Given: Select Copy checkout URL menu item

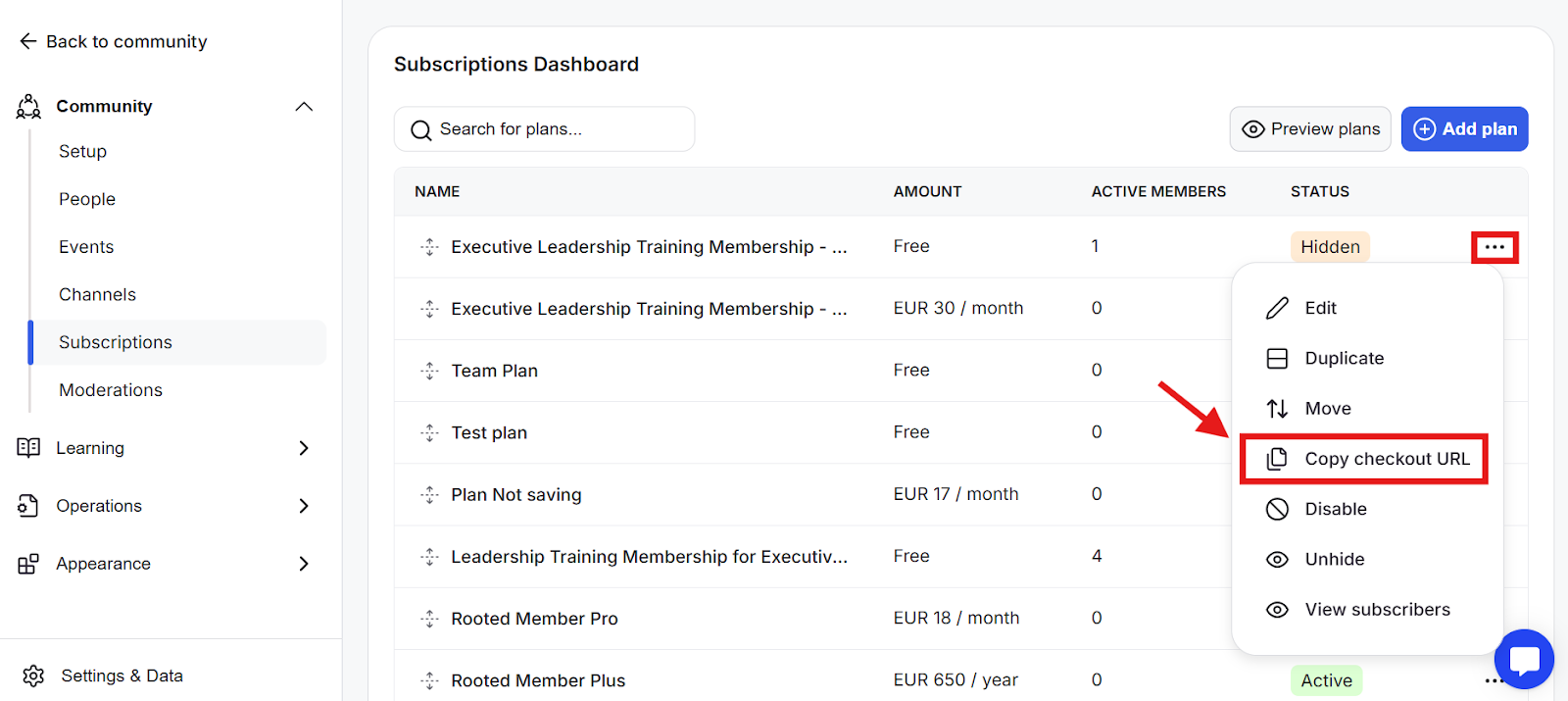Looking at the screenshot, I should click(x=1386, y=459).
